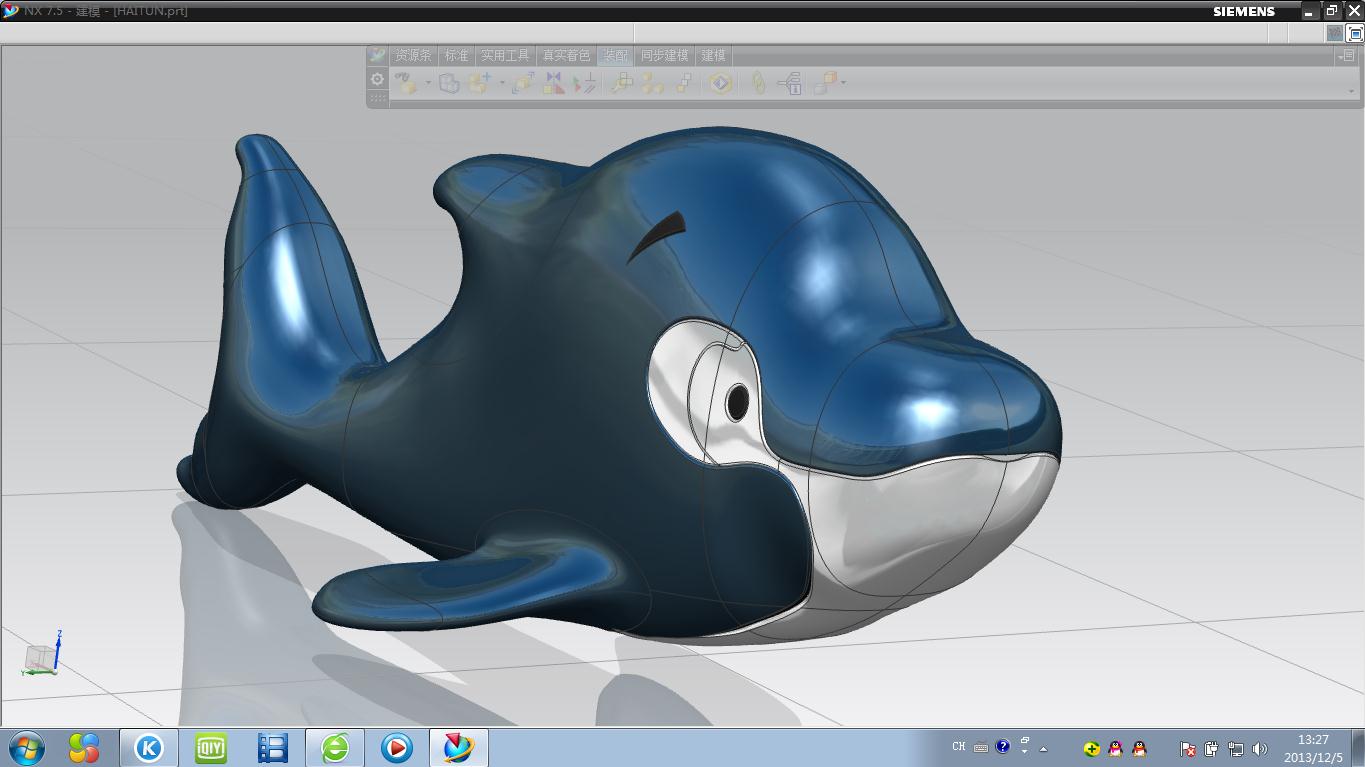The height and width of the screenshot is (767, 1365).
Task: Select the 真实着色 tab
Action: (x=566, y=56)
